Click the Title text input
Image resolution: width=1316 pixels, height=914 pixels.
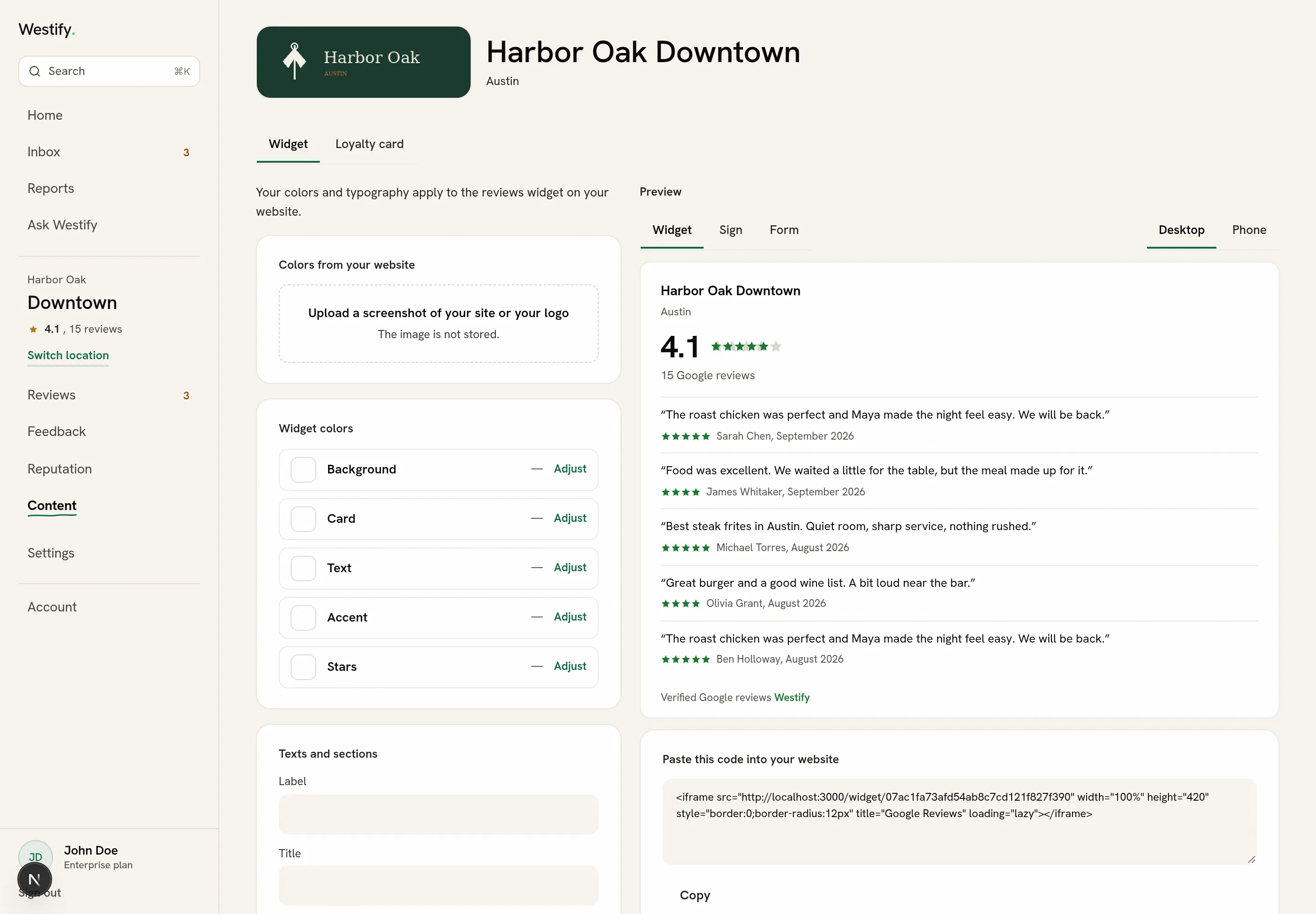point(439,885)
